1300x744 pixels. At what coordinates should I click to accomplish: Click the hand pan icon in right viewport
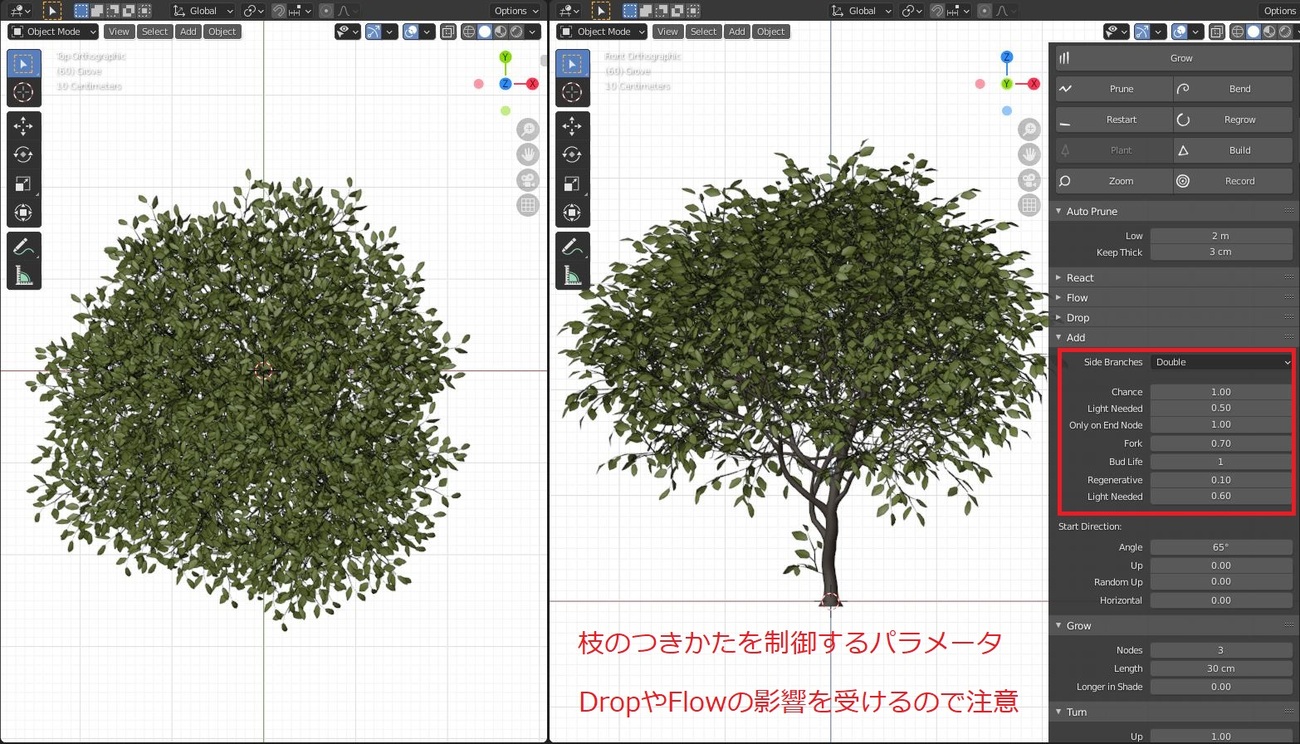point(1029,155)
